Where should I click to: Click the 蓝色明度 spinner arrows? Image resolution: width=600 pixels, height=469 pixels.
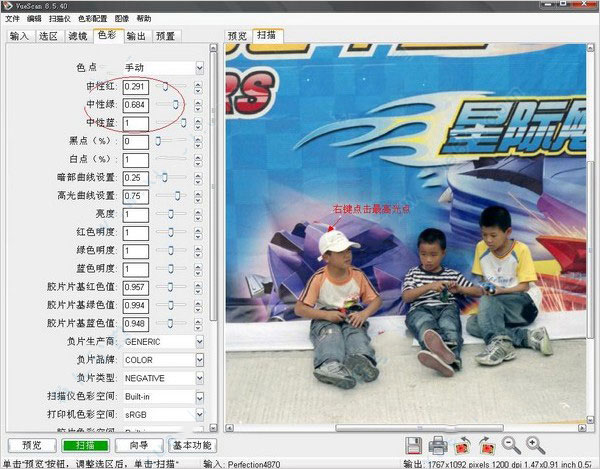pyautogui.click(x=198, y=270)
